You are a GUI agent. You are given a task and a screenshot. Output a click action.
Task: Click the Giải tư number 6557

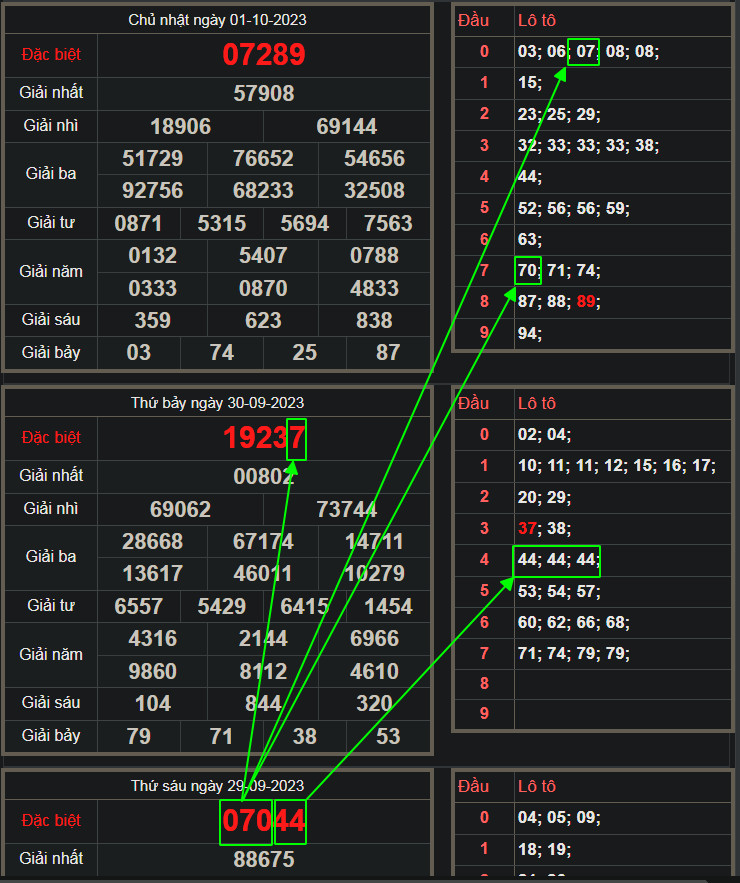tap(139, 607)
